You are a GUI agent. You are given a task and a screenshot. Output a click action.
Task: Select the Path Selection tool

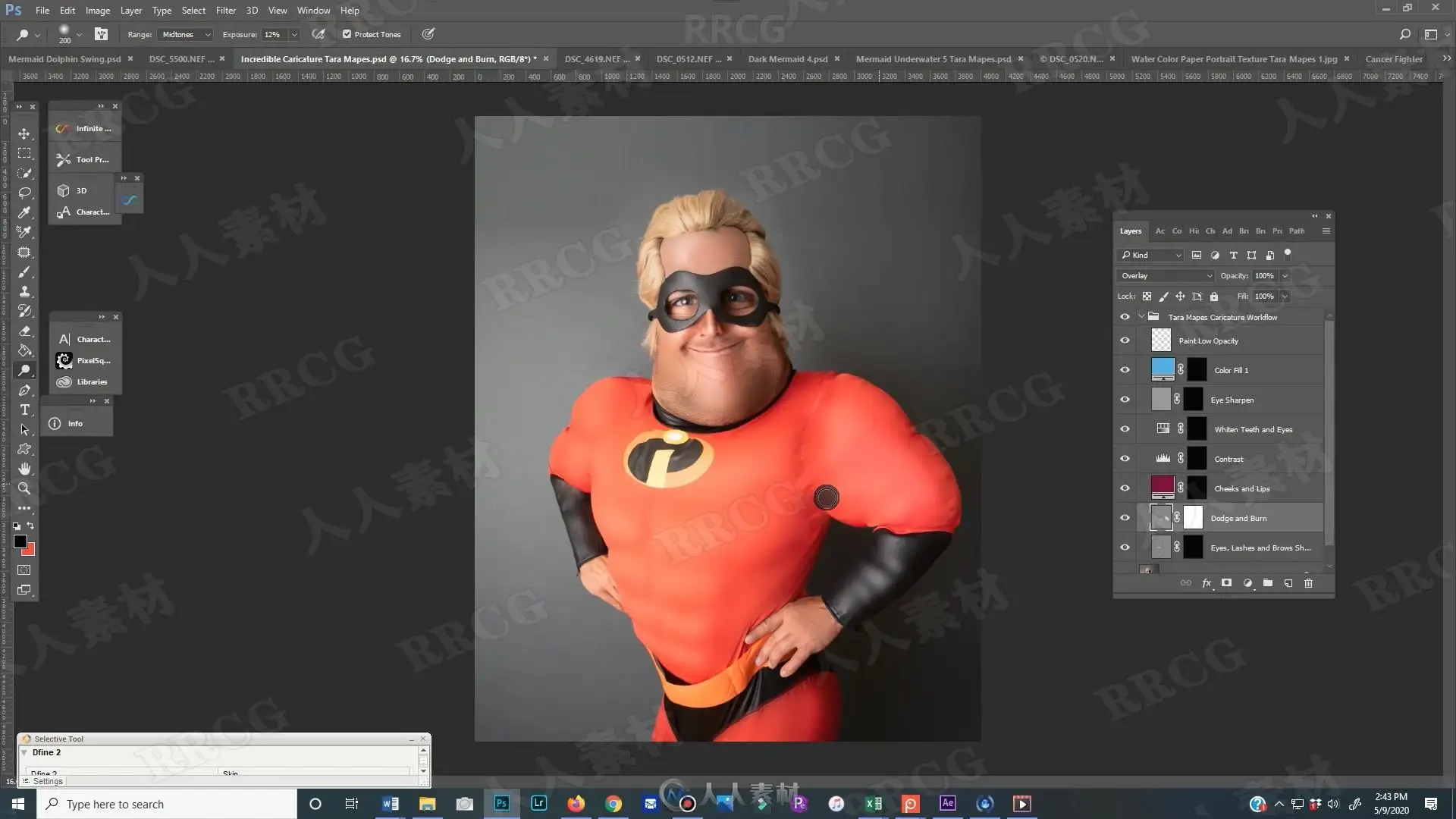24,429
